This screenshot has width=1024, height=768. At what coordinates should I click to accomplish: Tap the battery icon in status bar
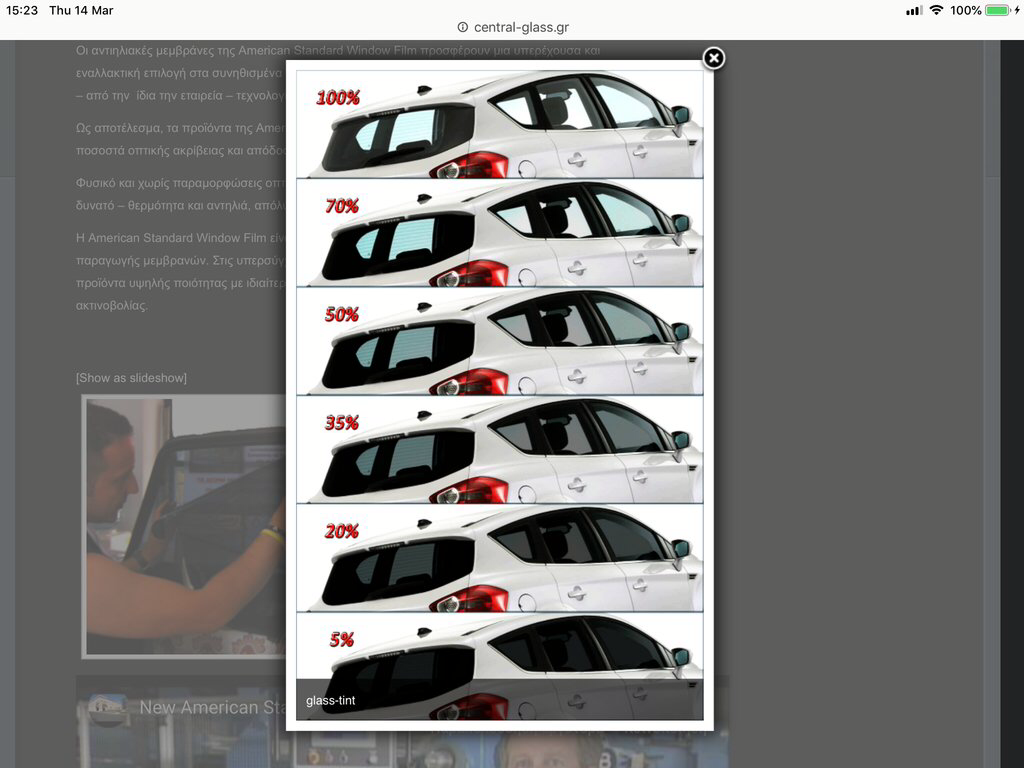click(997, 10)
